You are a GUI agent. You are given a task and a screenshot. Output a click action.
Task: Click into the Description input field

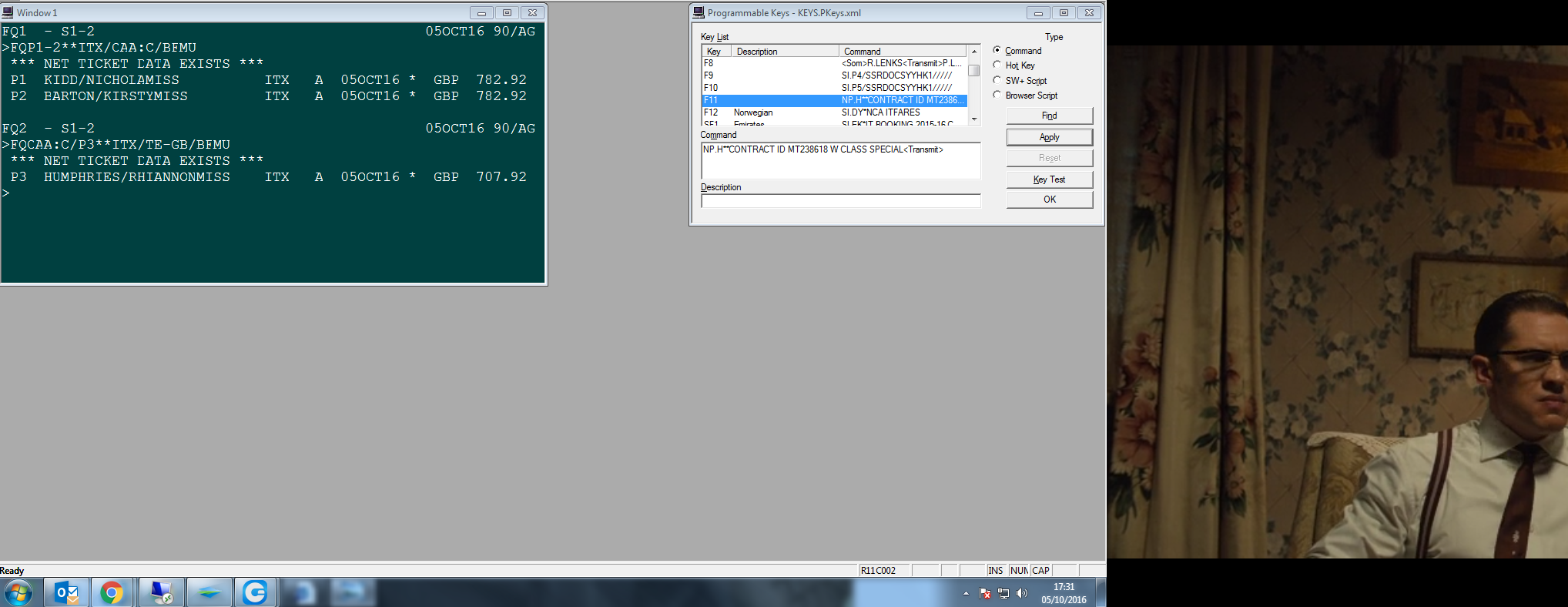[840, 201]
